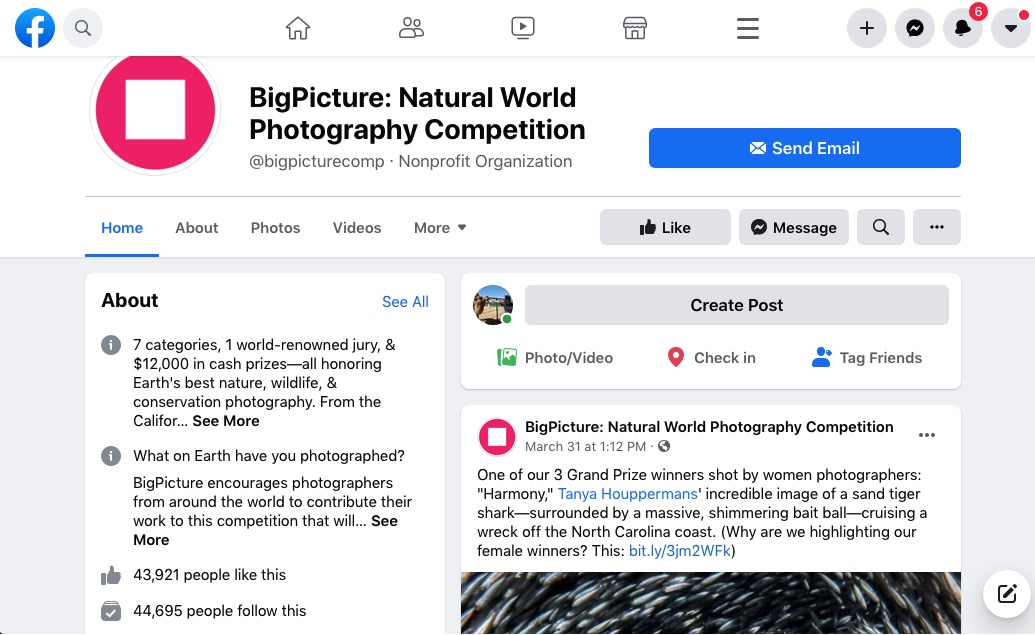The width and height of the screenshot is (1035, 635).
Task: Switch to the Home tab
Action: (x=122, y=228)
